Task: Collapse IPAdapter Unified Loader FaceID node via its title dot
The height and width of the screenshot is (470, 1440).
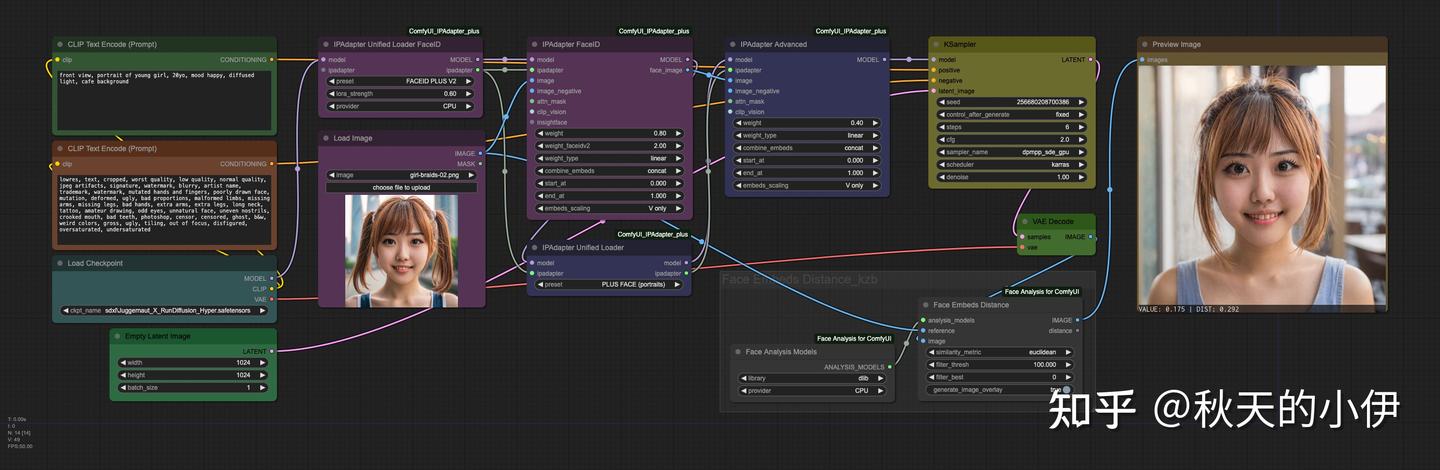Action: 326,44
